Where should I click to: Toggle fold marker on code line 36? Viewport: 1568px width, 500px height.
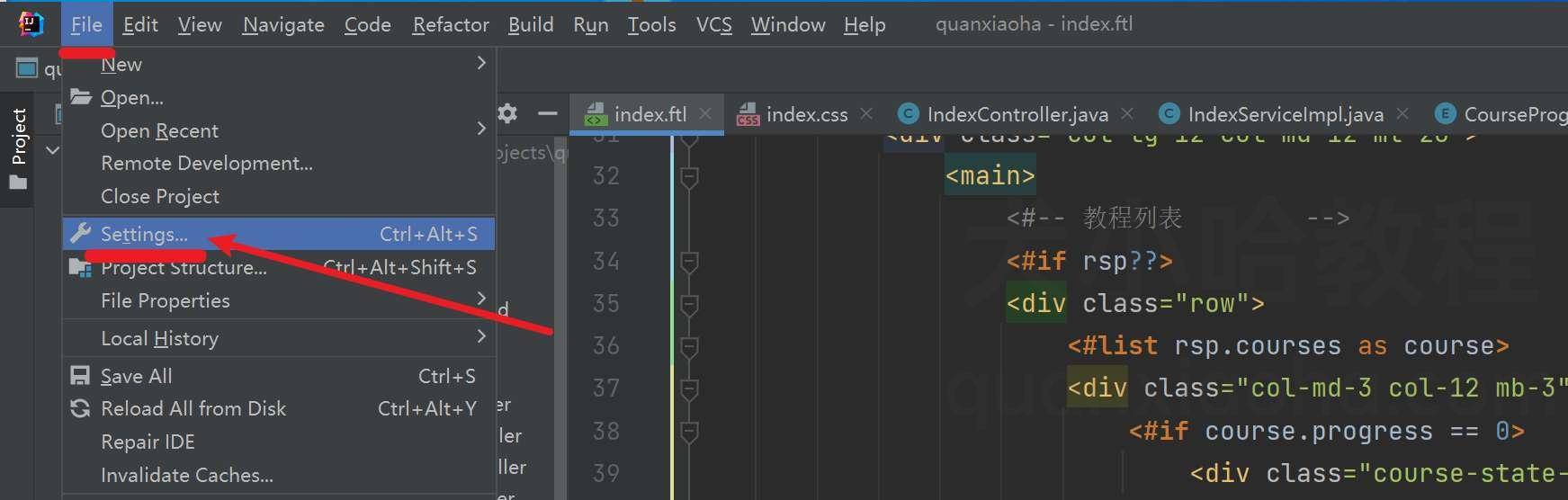[689, 346]
